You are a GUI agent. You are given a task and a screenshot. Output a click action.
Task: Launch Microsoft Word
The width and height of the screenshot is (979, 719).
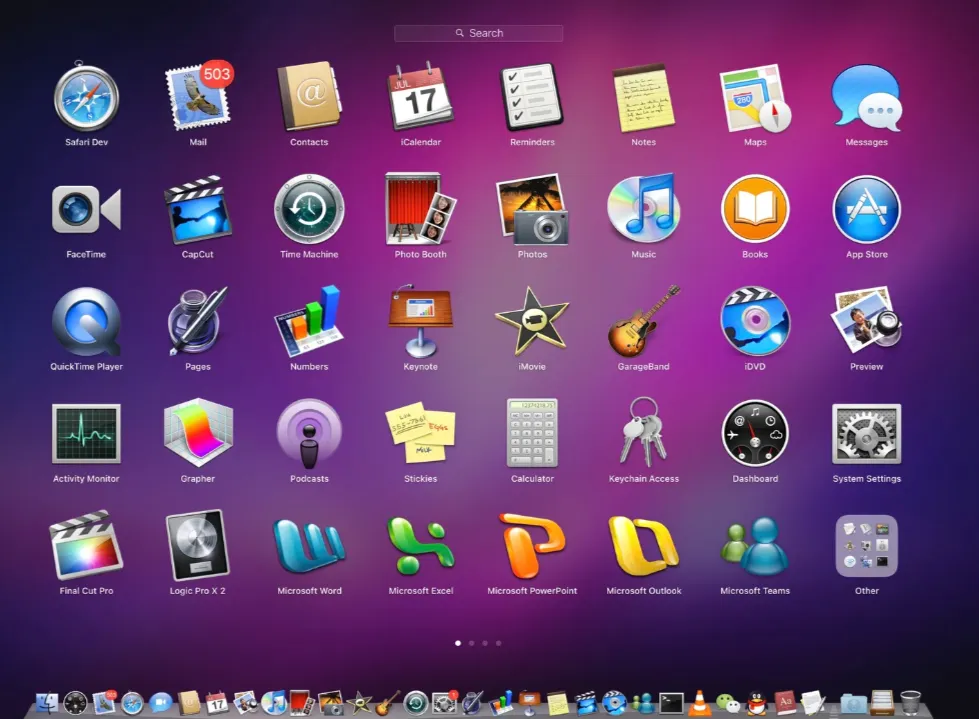[309, 545]
